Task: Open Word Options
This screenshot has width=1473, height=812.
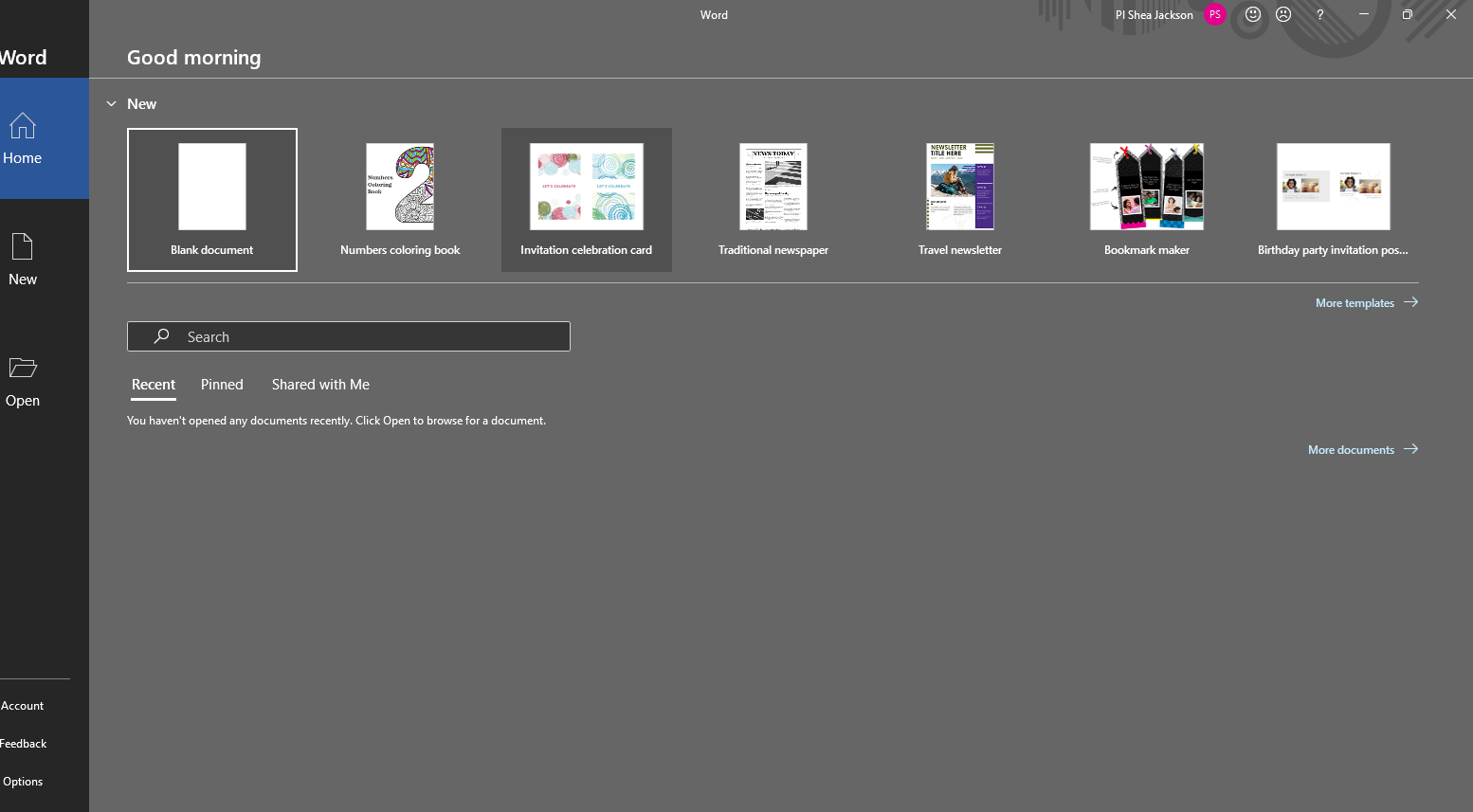Action: 22,781
